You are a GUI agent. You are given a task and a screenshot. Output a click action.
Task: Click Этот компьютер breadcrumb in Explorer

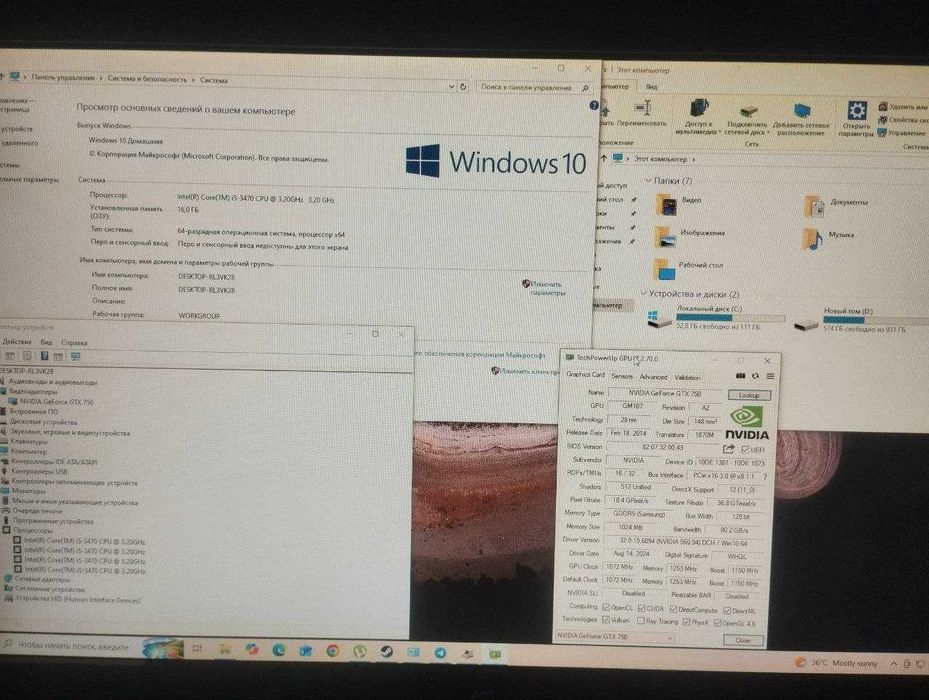click(x=661, y=159)
